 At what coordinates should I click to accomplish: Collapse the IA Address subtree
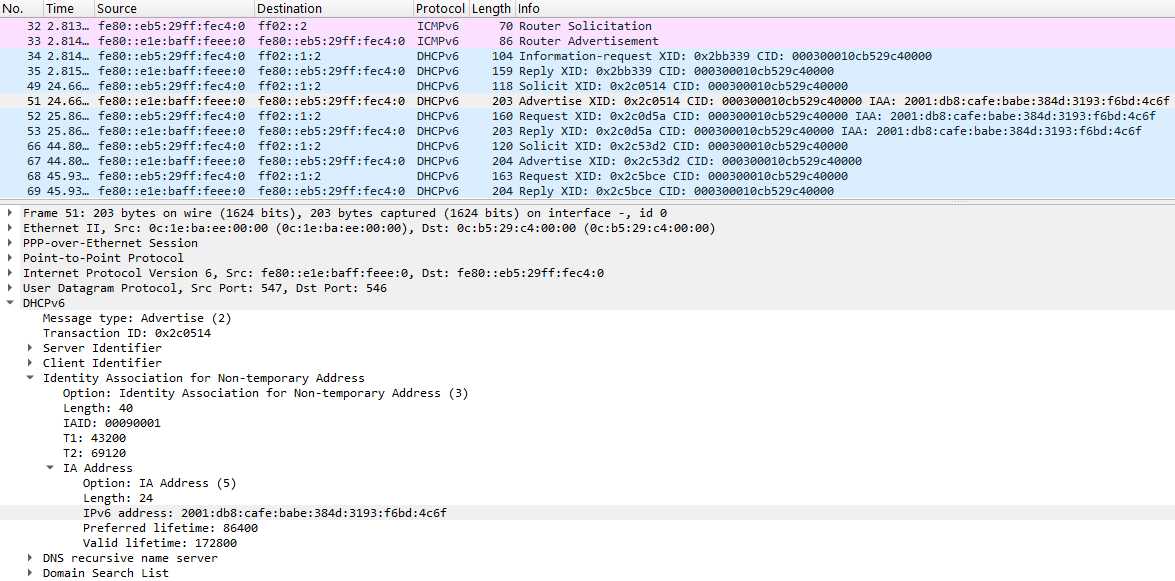50,468
